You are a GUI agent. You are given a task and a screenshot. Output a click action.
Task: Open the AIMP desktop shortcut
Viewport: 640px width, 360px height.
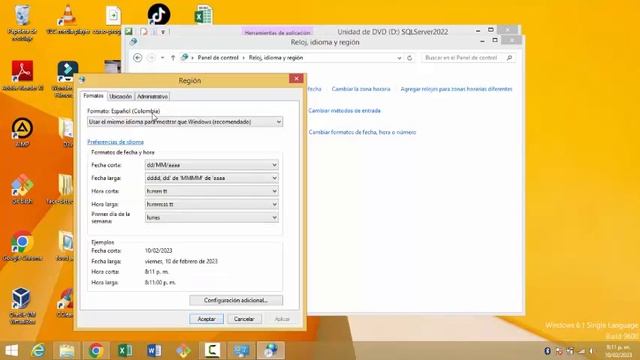pyautogui.click(x=22, y=132)
